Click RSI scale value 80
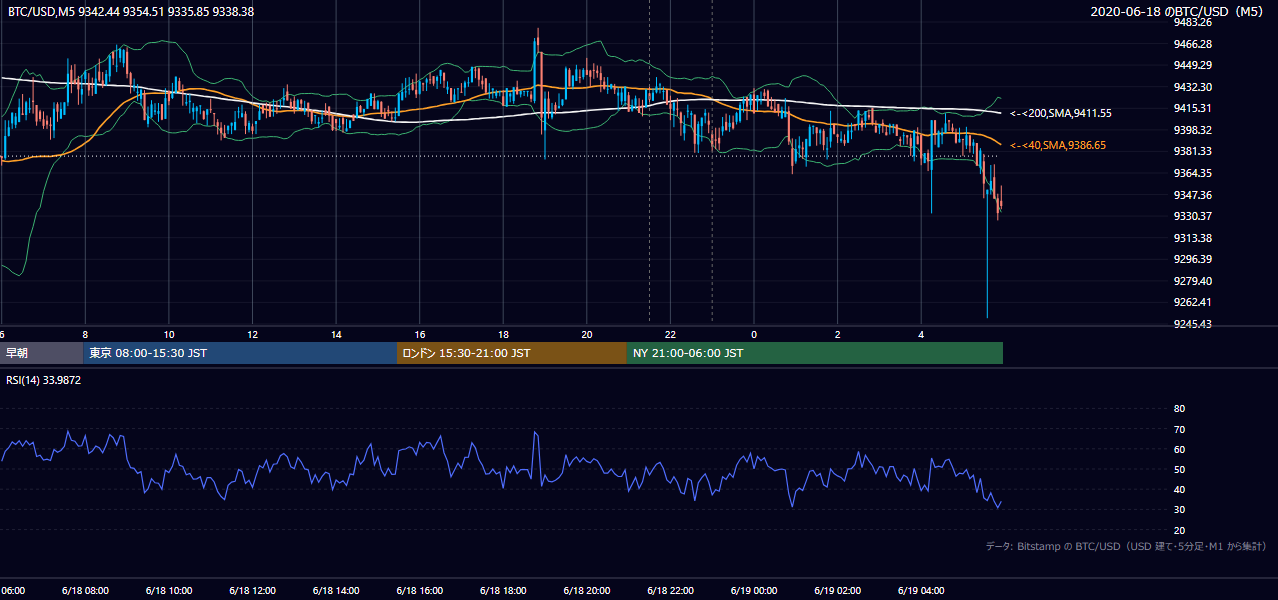 [x=1179, y=409]
